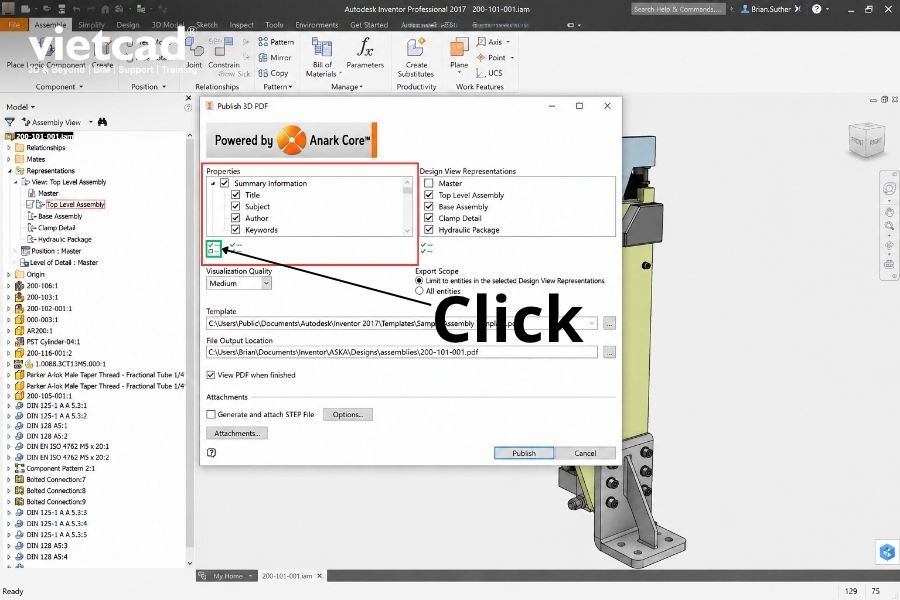Expand the Relationships folder in browser
Viewport: 900px width, 600px height.
pos(9,148)
